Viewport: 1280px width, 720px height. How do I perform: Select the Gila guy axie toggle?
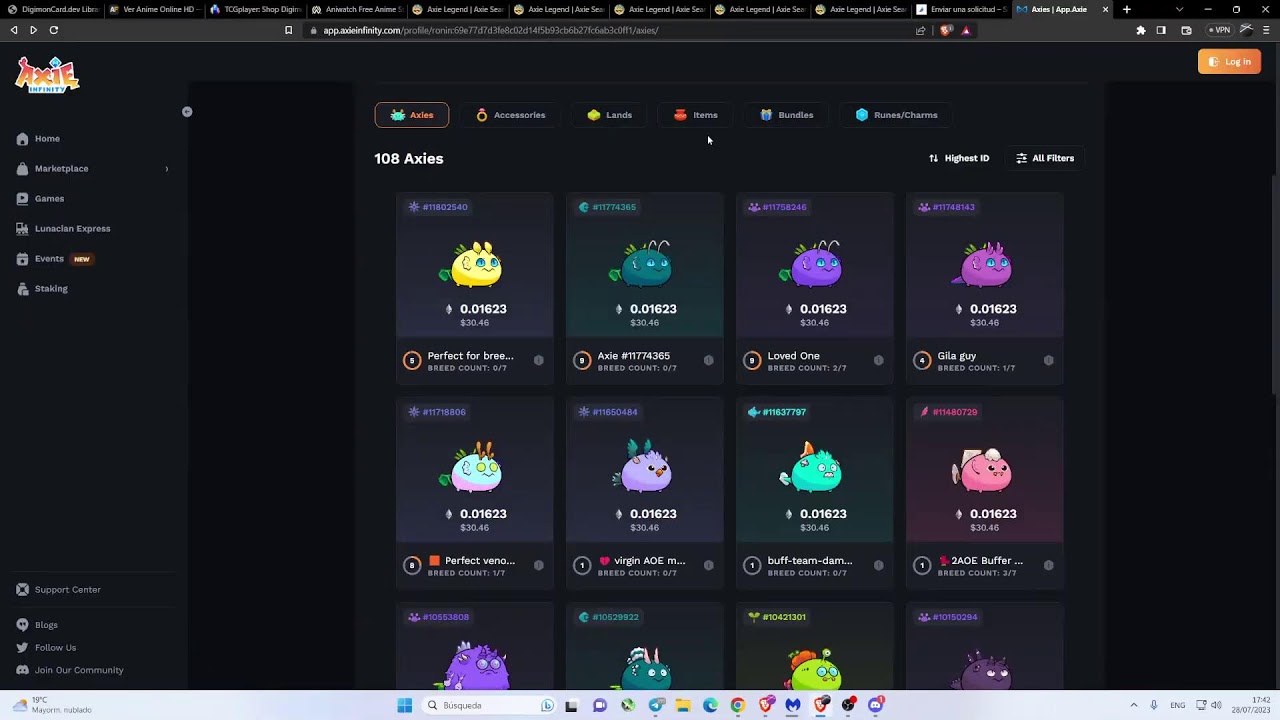click(x=1049, y=360)
